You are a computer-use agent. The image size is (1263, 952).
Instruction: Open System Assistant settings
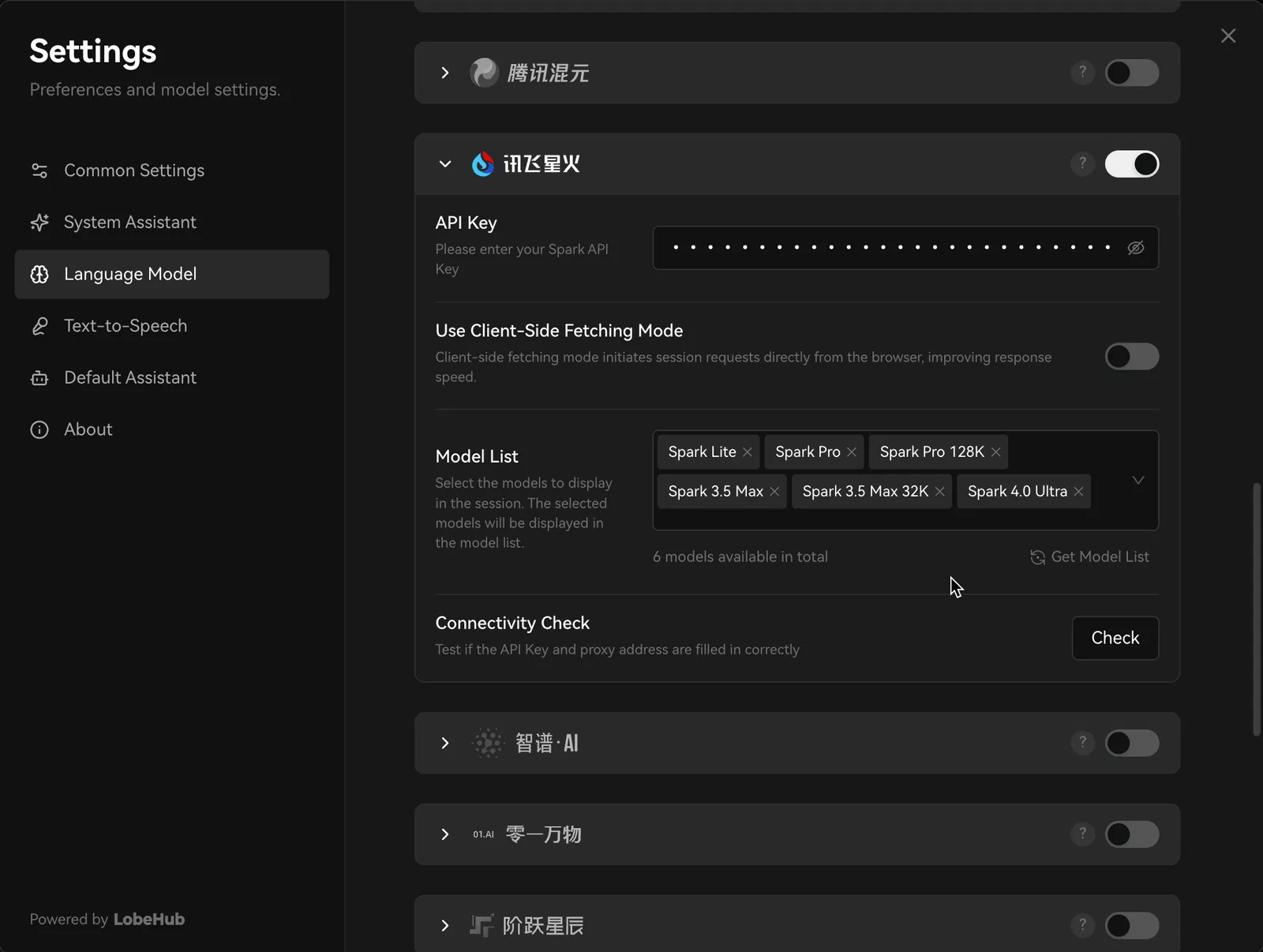[x=172, y=223]
